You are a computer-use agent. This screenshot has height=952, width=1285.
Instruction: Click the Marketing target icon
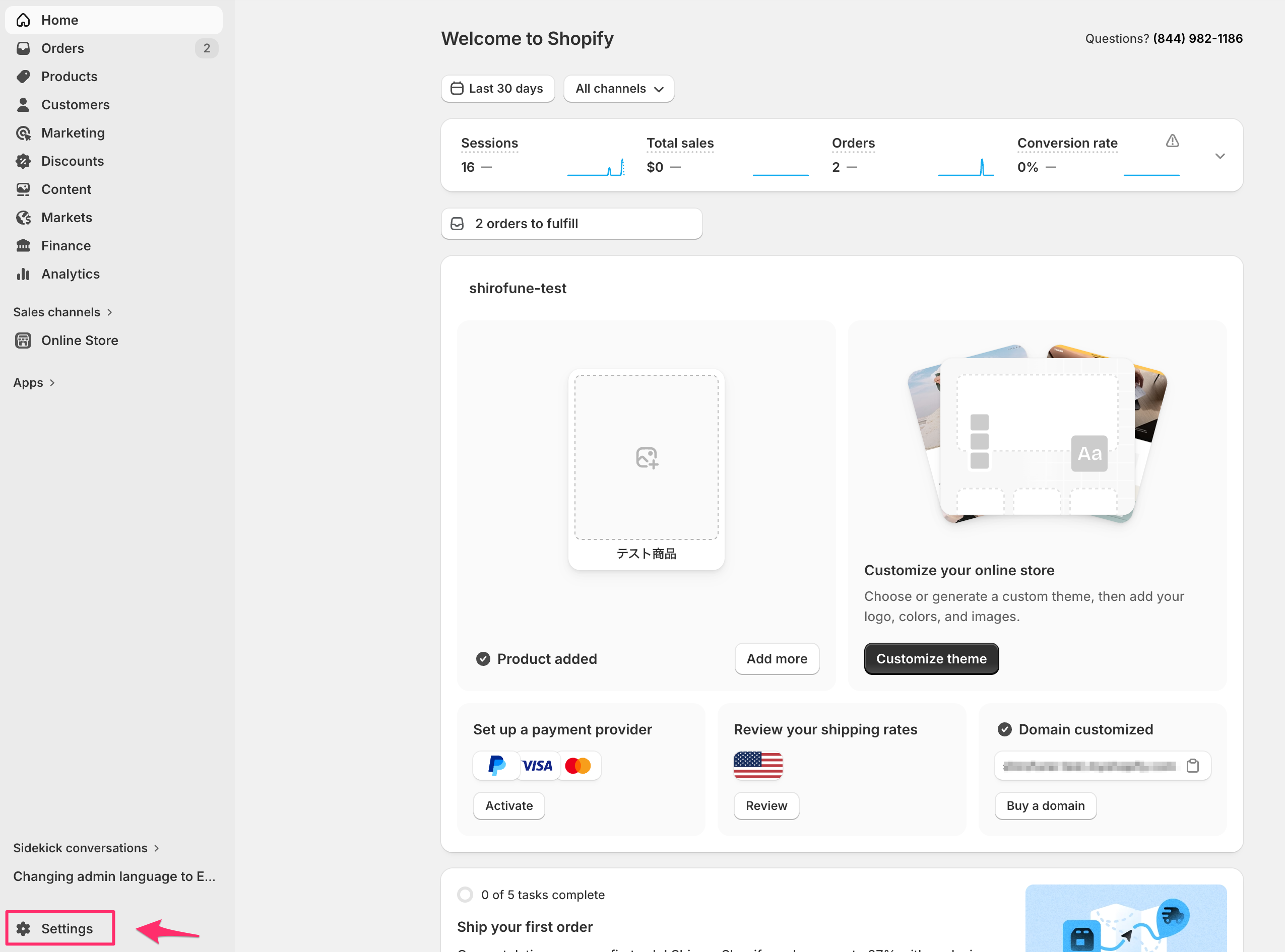pyautogui.click(x=23, y=133)
